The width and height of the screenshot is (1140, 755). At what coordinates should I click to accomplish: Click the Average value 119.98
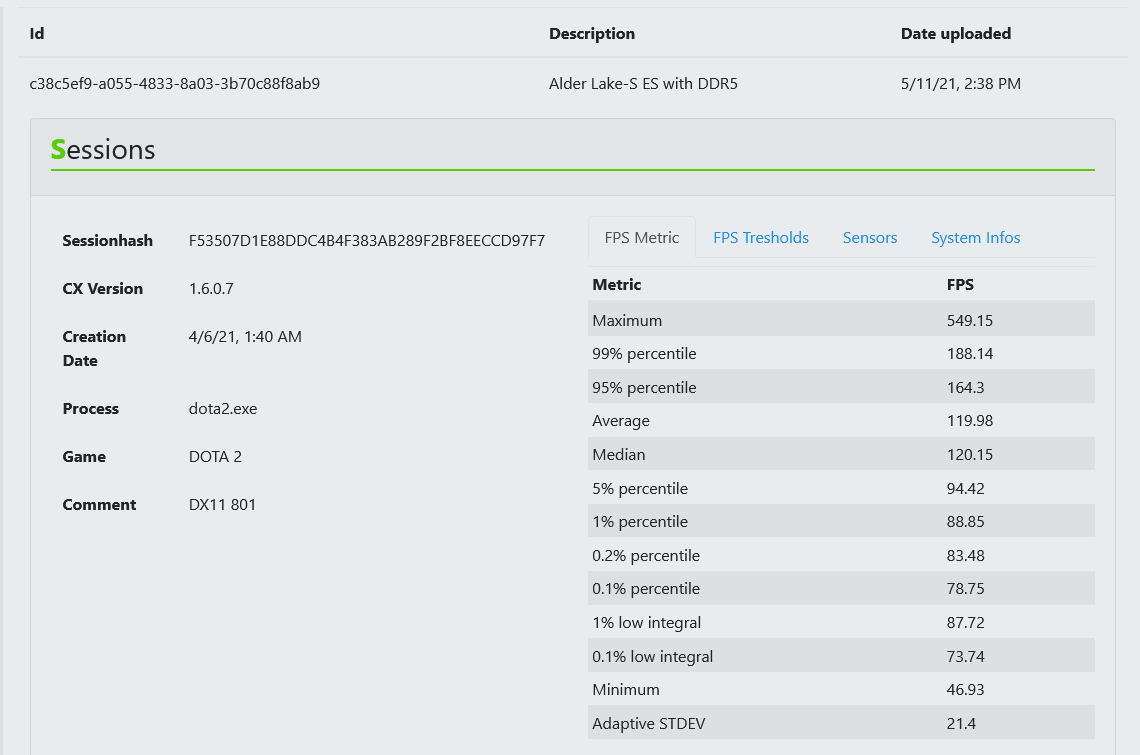coord(969,421)
